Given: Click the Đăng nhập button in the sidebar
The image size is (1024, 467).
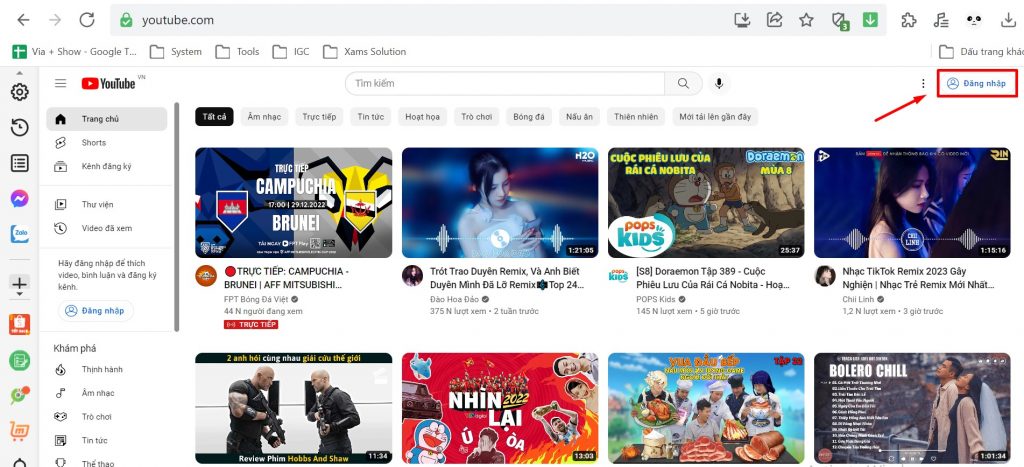Looking at the screenshot, I should click(x=96, y=311).
